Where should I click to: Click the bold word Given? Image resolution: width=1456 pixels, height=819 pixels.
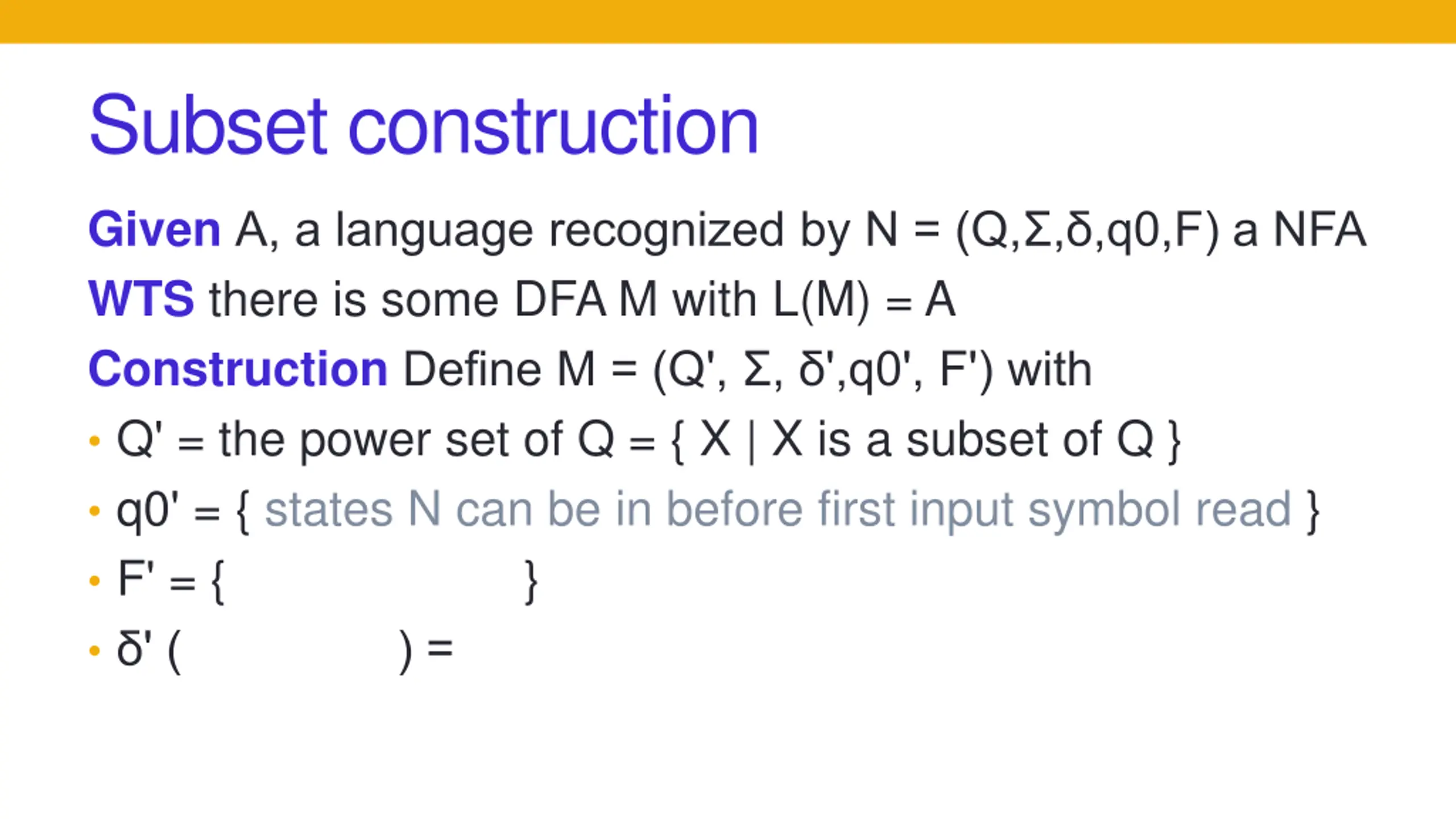[x=154, y=229]
